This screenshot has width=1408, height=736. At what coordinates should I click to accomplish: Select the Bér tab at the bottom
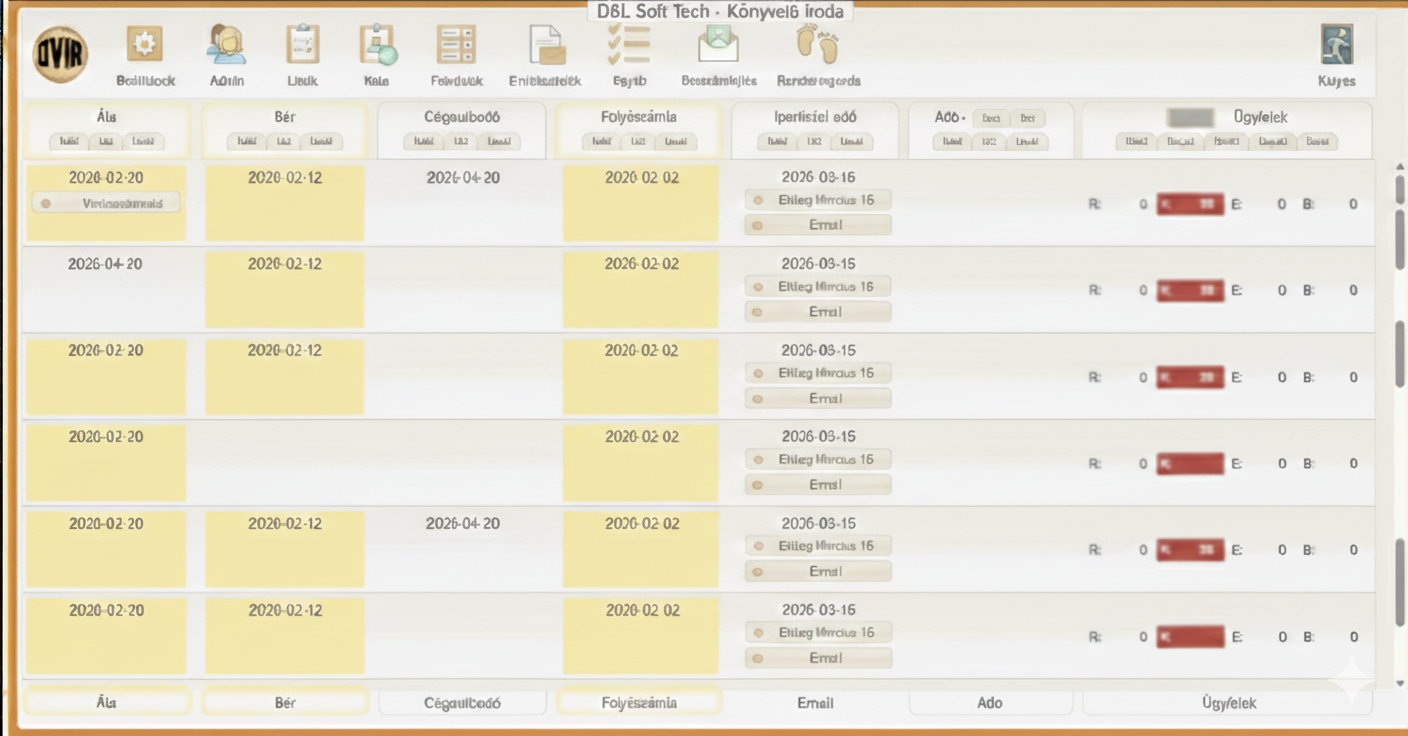coord(285,703)
